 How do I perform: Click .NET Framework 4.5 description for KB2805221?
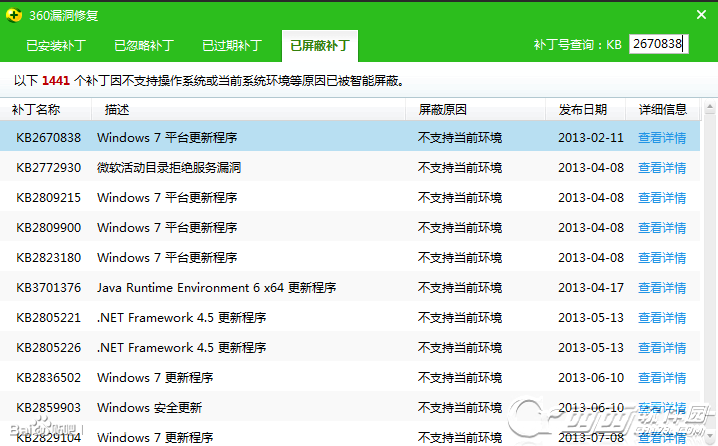point(181,318)
